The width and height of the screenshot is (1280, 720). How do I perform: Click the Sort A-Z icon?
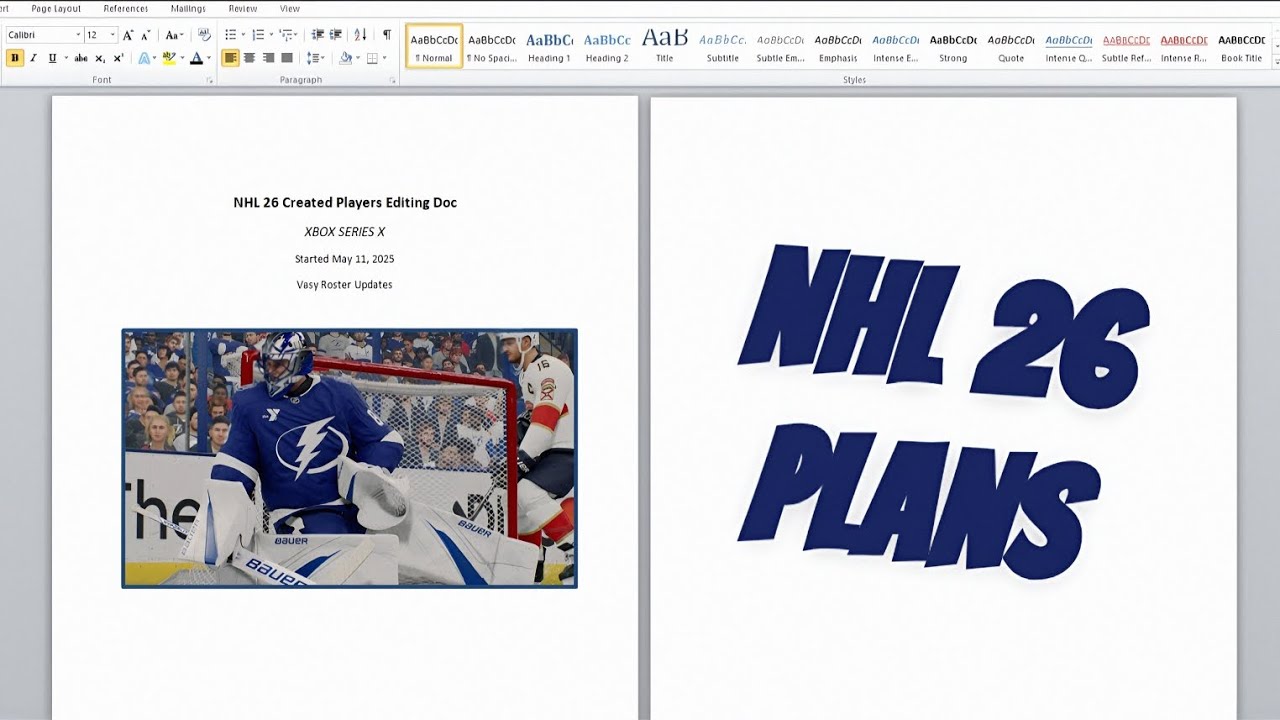click(360, 35)
